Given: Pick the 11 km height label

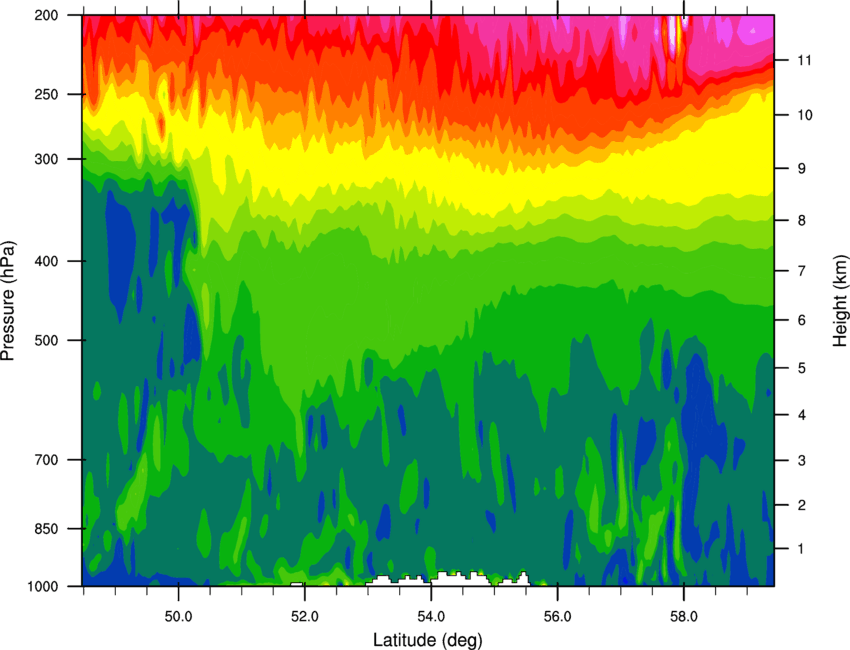Looking at the screenshot, I should point(804,60).
